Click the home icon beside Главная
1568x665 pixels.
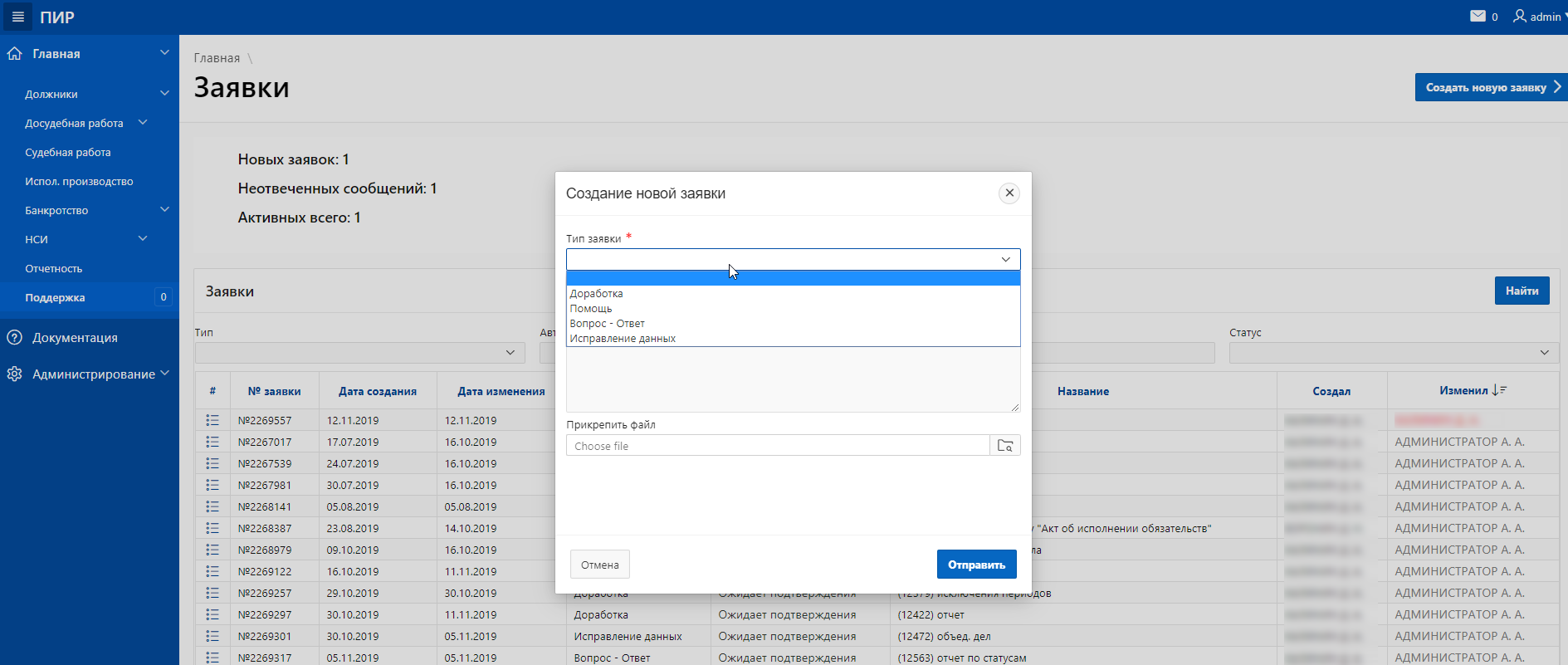pos(14,53)
